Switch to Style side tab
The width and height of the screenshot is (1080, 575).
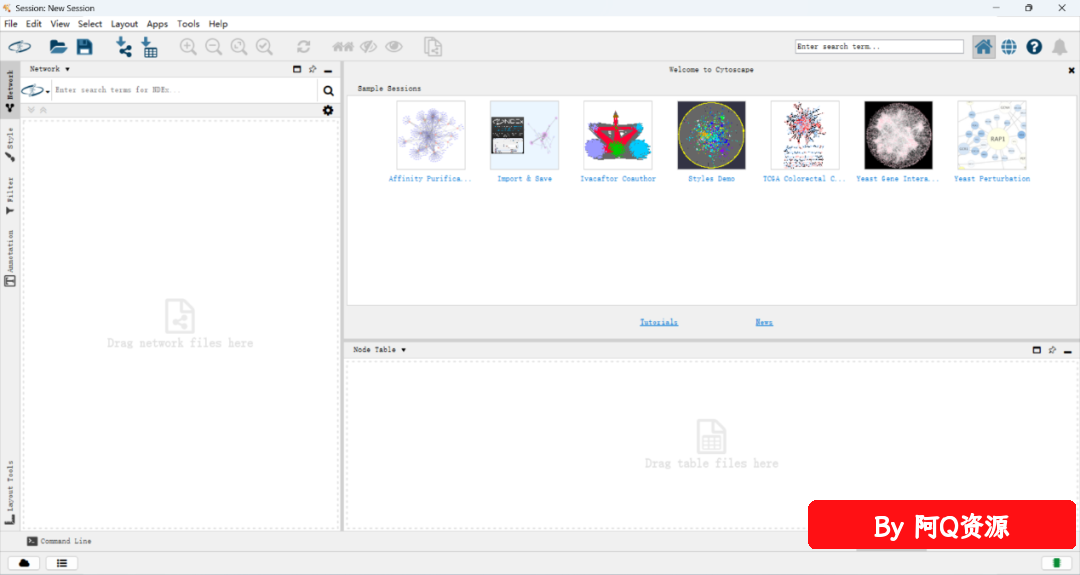(10, 145)
